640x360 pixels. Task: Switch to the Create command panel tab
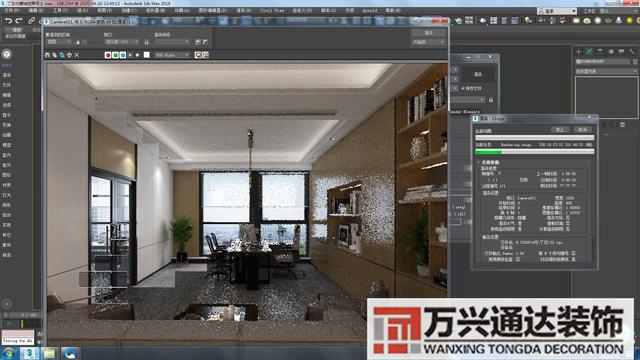pyautogui.click(x=578, y=52)
